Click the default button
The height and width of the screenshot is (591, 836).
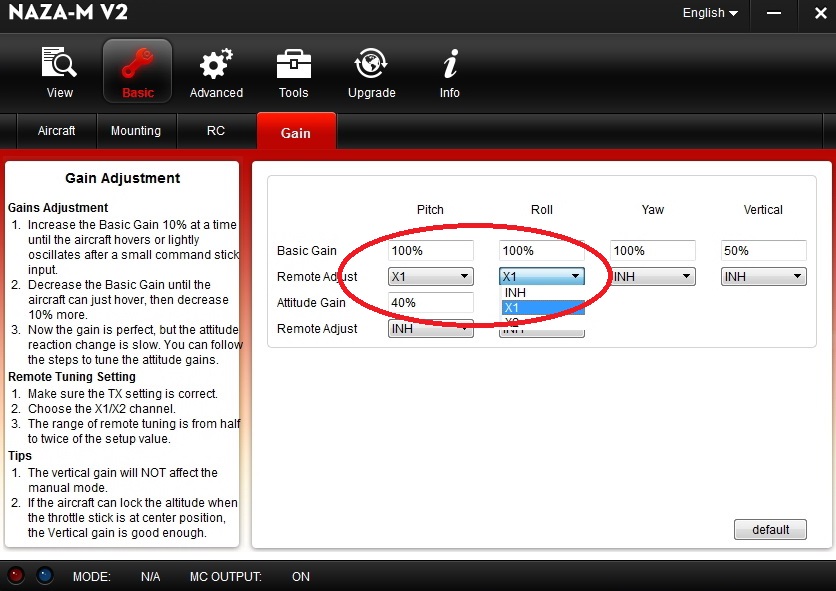tap(770, 530)
